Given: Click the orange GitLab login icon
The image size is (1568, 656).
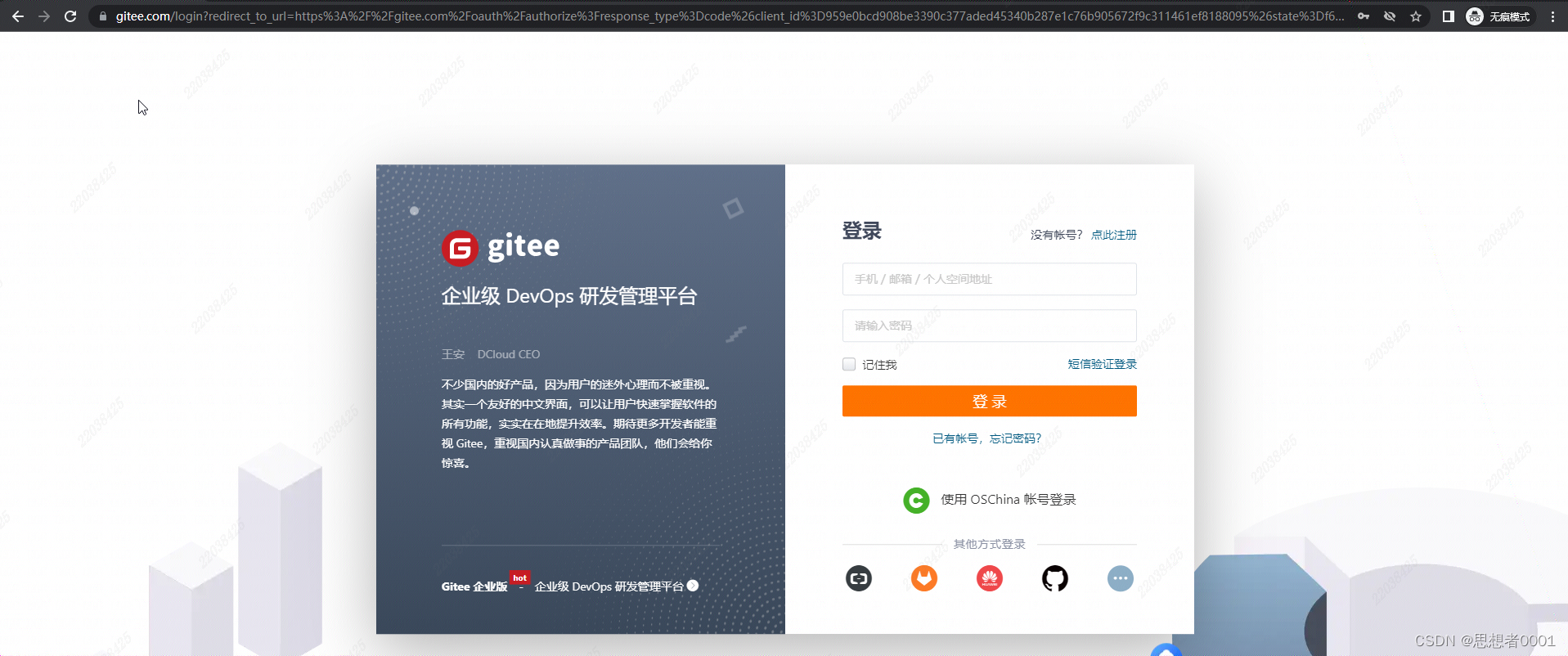Looking at the screenshot, I should [x=923, y=579].
